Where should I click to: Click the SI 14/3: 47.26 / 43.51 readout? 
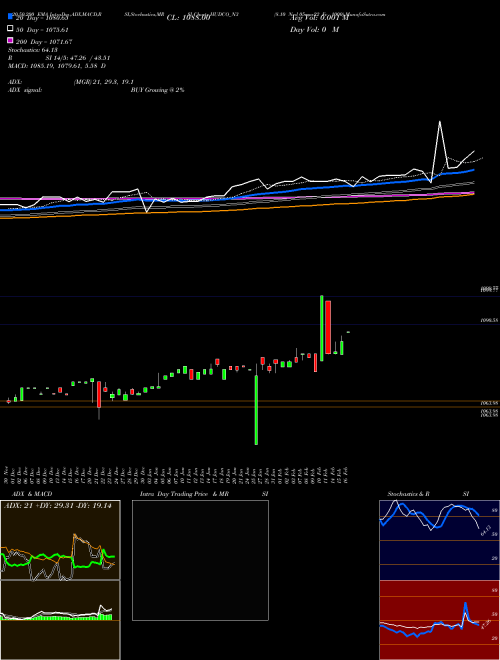point(78,58)
